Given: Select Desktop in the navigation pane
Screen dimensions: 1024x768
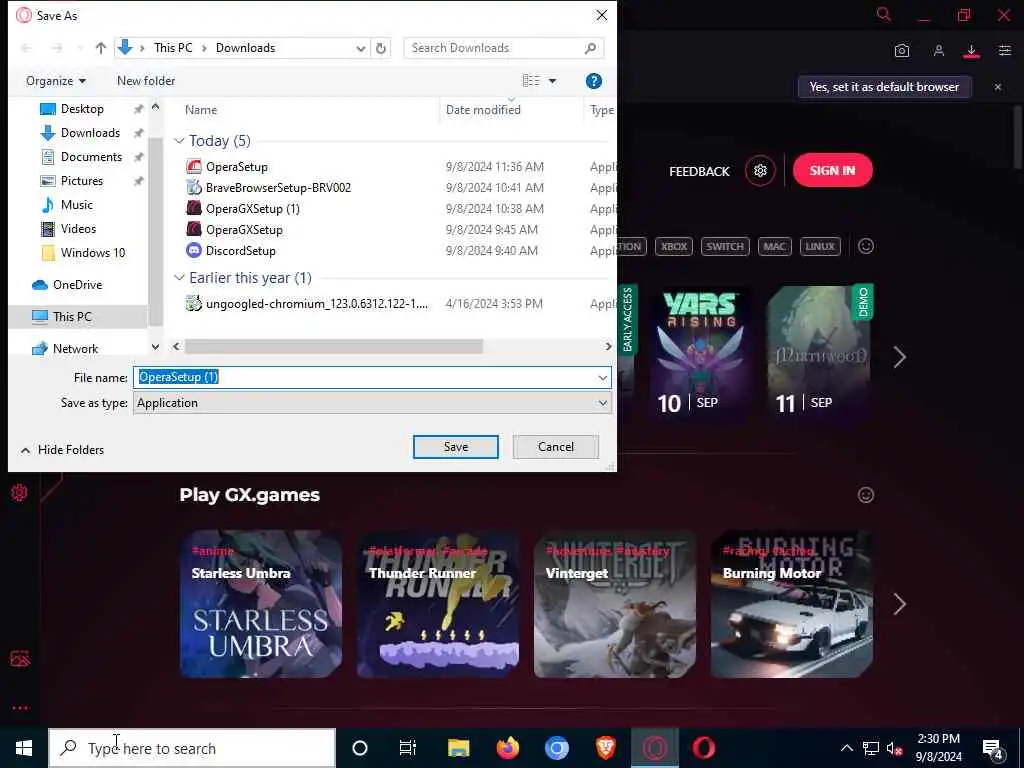Looking at the screenshot, I should tap(82, 109).
